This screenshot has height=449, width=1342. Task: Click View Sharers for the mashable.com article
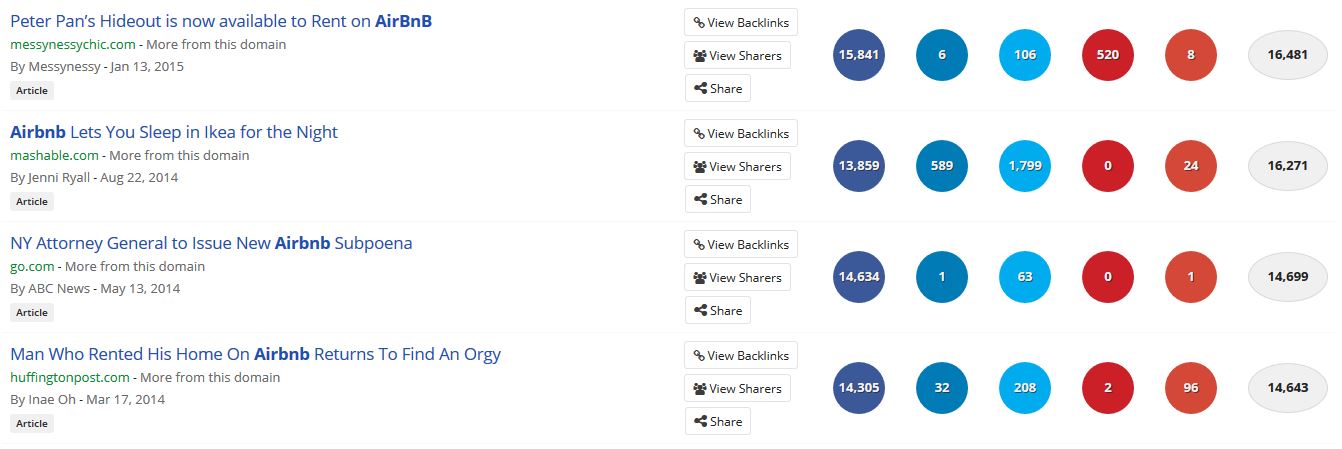(737, 166)
